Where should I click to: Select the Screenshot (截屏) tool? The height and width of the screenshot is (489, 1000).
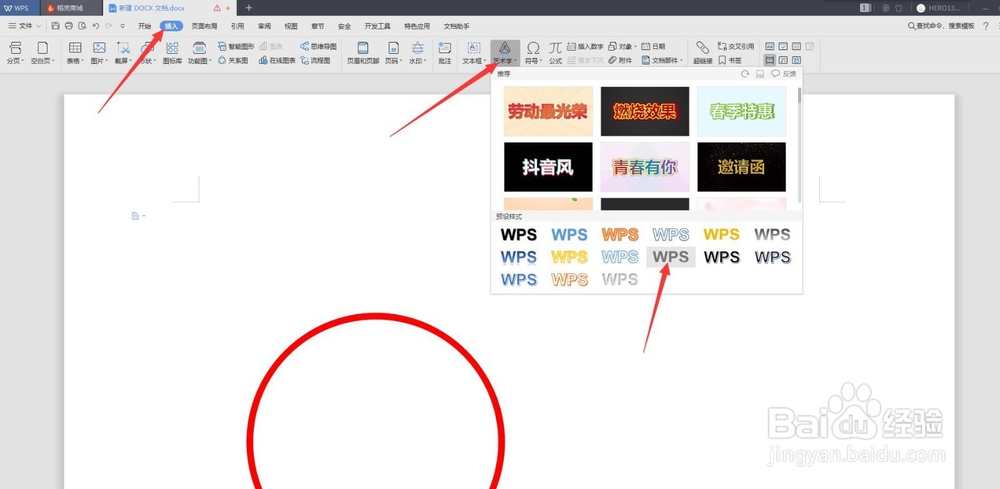tap(123, 52)
